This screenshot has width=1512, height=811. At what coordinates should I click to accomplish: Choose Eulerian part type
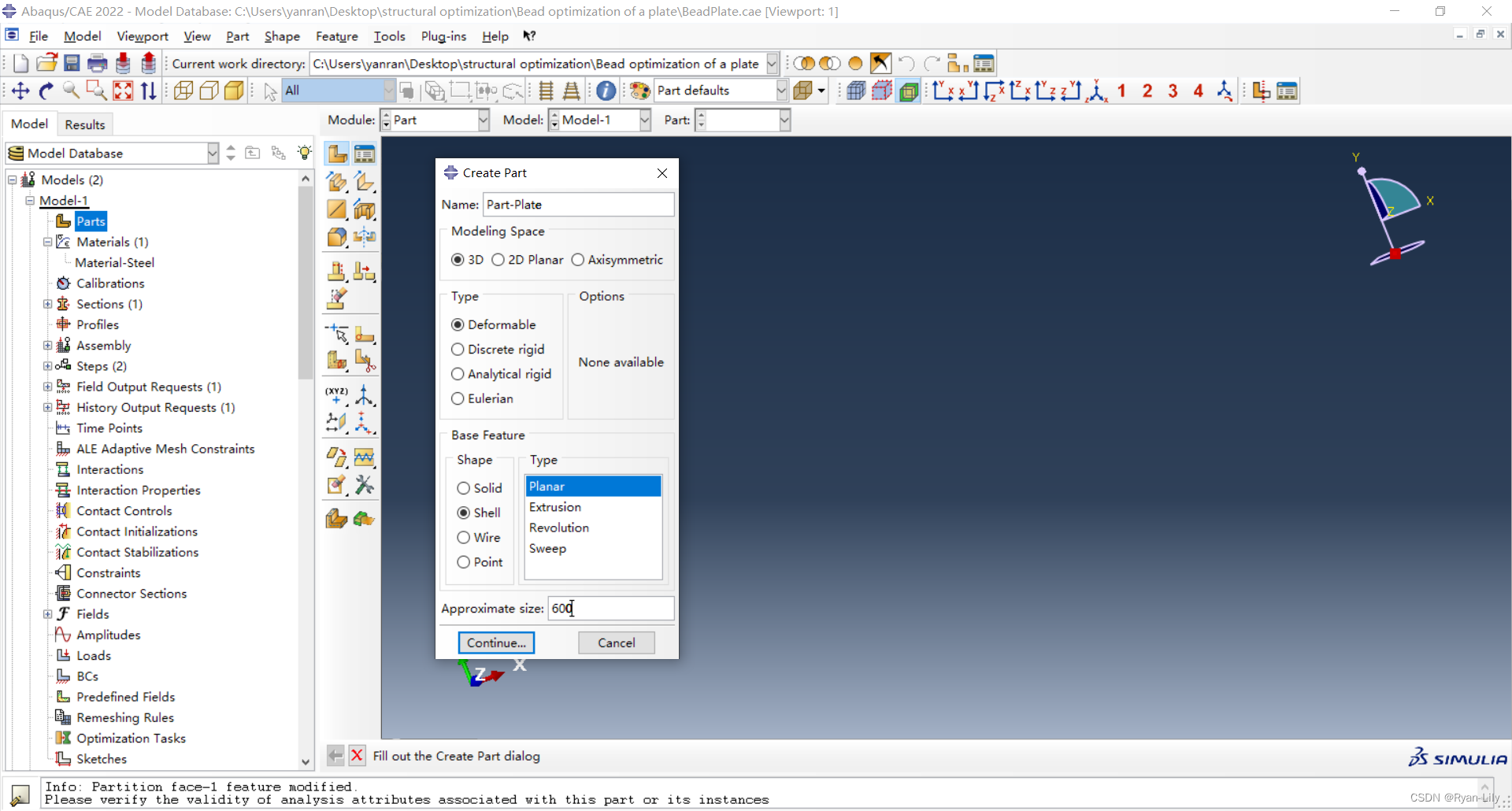[482, 398]
